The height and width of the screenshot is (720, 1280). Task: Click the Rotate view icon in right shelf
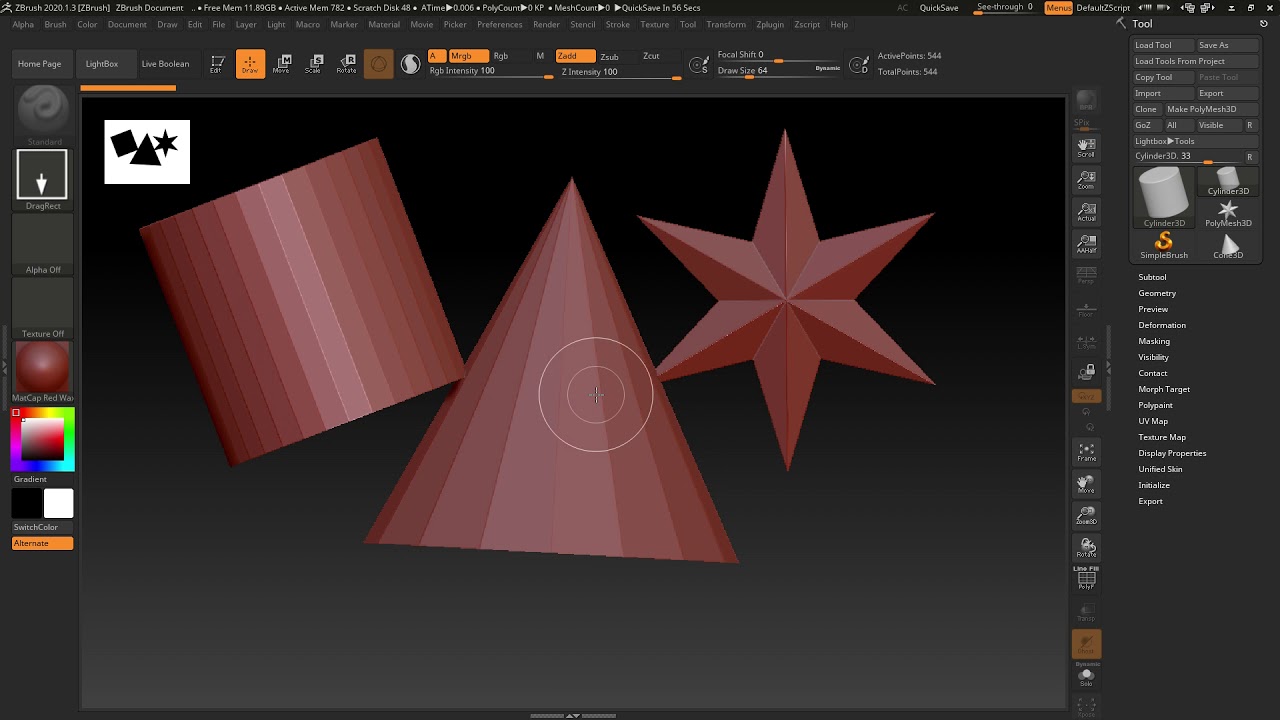[1086, 548]
